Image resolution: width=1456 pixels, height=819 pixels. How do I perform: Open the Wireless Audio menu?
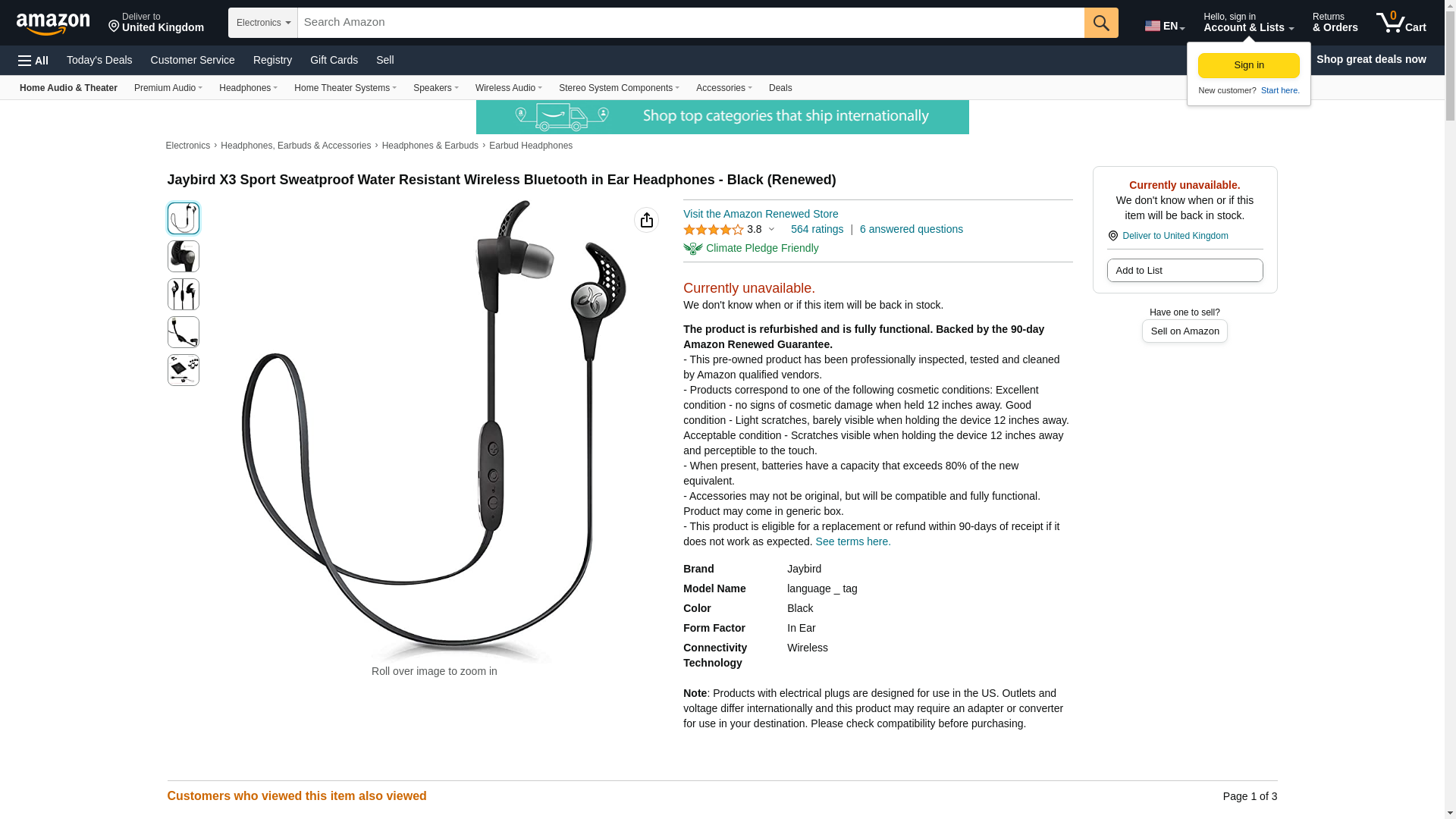[x=508, y=88]
